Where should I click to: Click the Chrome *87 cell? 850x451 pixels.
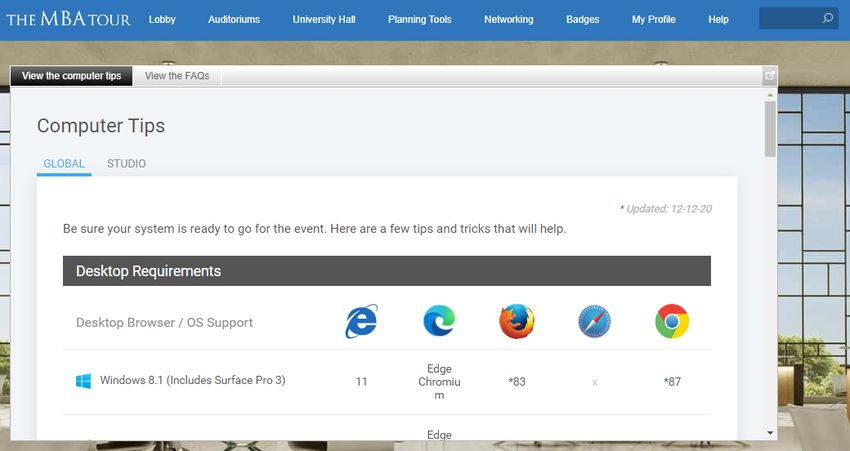click(x=672, y=382)
